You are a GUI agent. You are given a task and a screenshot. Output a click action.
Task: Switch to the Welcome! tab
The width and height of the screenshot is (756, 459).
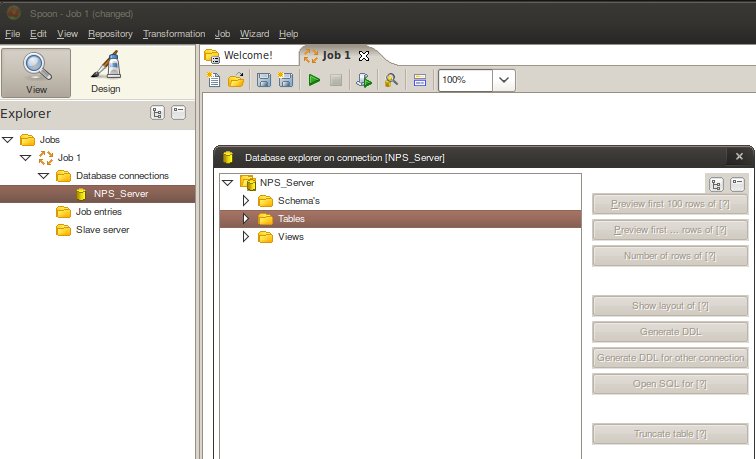[x=249, y=55]
